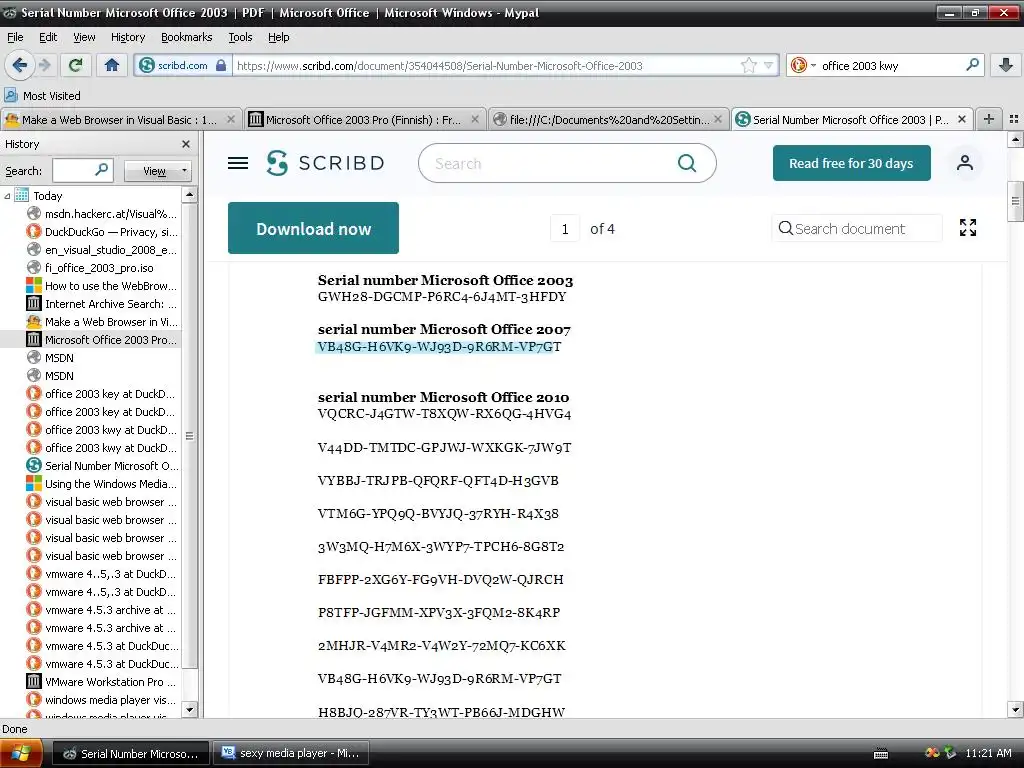This screenshot has width=1024, height=768.
Task: Click the Download now button
Action: [x=313, y=228]
